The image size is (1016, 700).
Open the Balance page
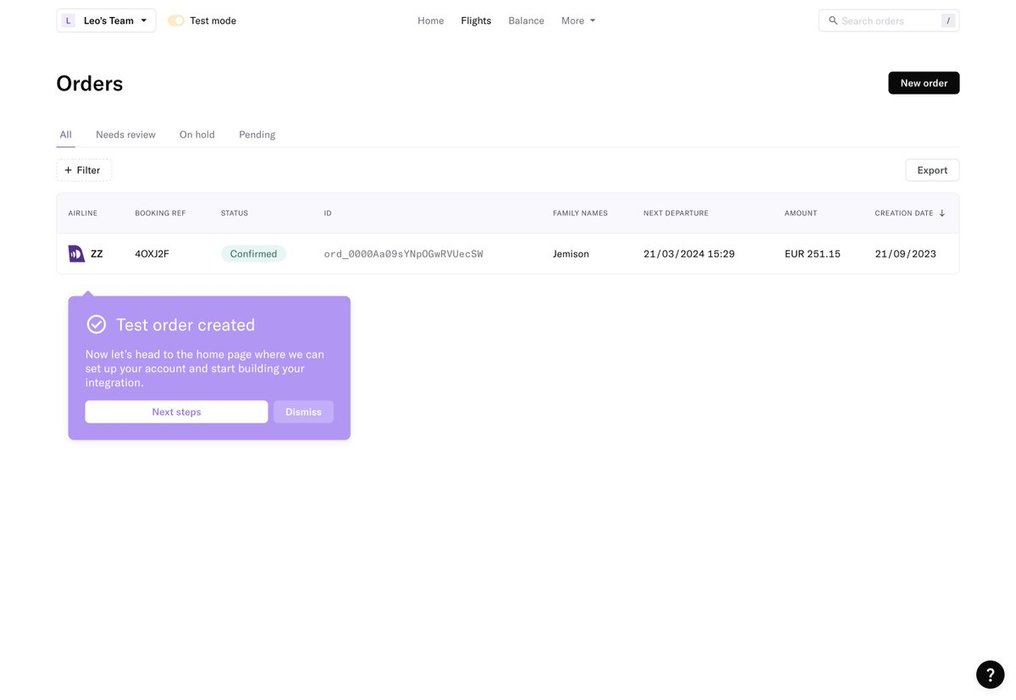point(526,21)
